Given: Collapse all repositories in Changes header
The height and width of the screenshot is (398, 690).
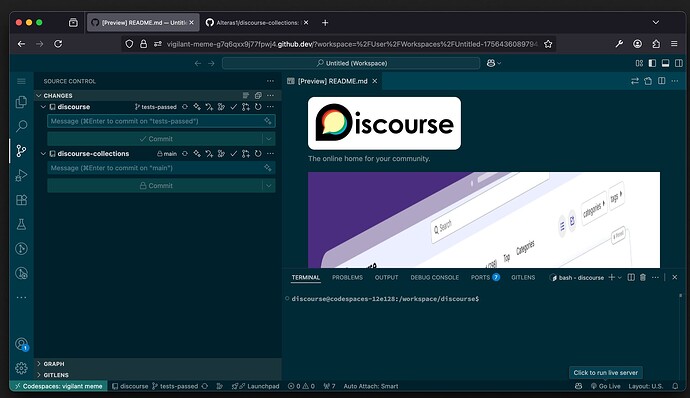Looking at the screenshot, I should [258, 96].
